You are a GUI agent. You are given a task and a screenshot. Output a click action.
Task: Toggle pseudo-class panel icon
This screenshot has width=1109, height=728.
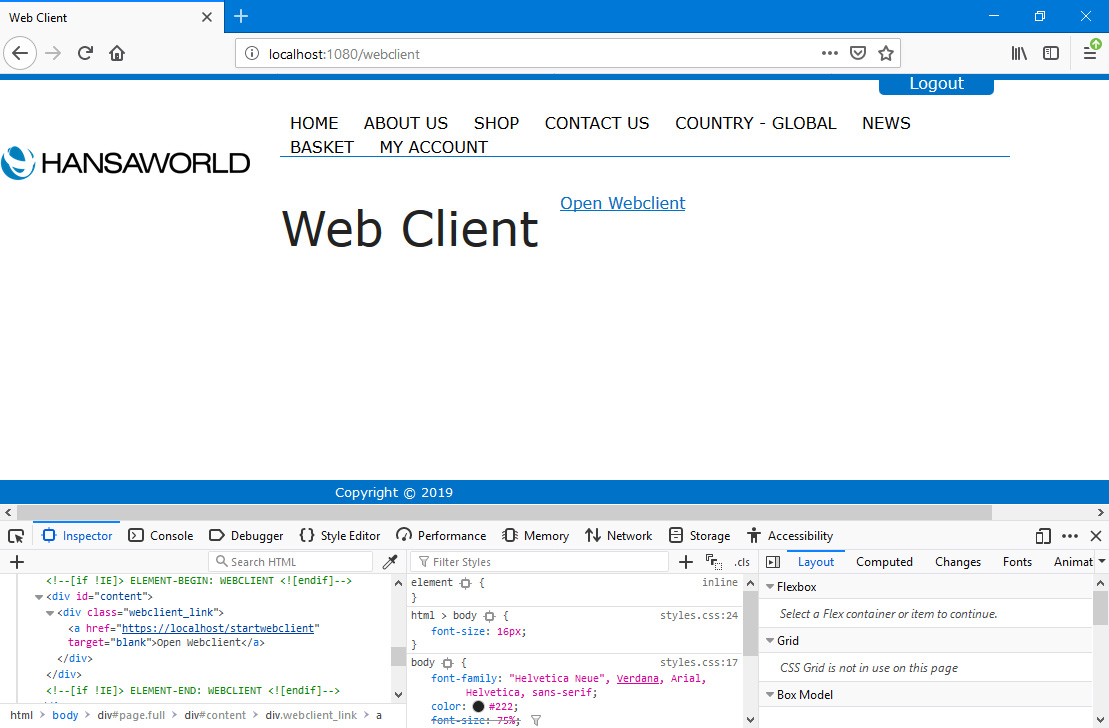point(714,562)
